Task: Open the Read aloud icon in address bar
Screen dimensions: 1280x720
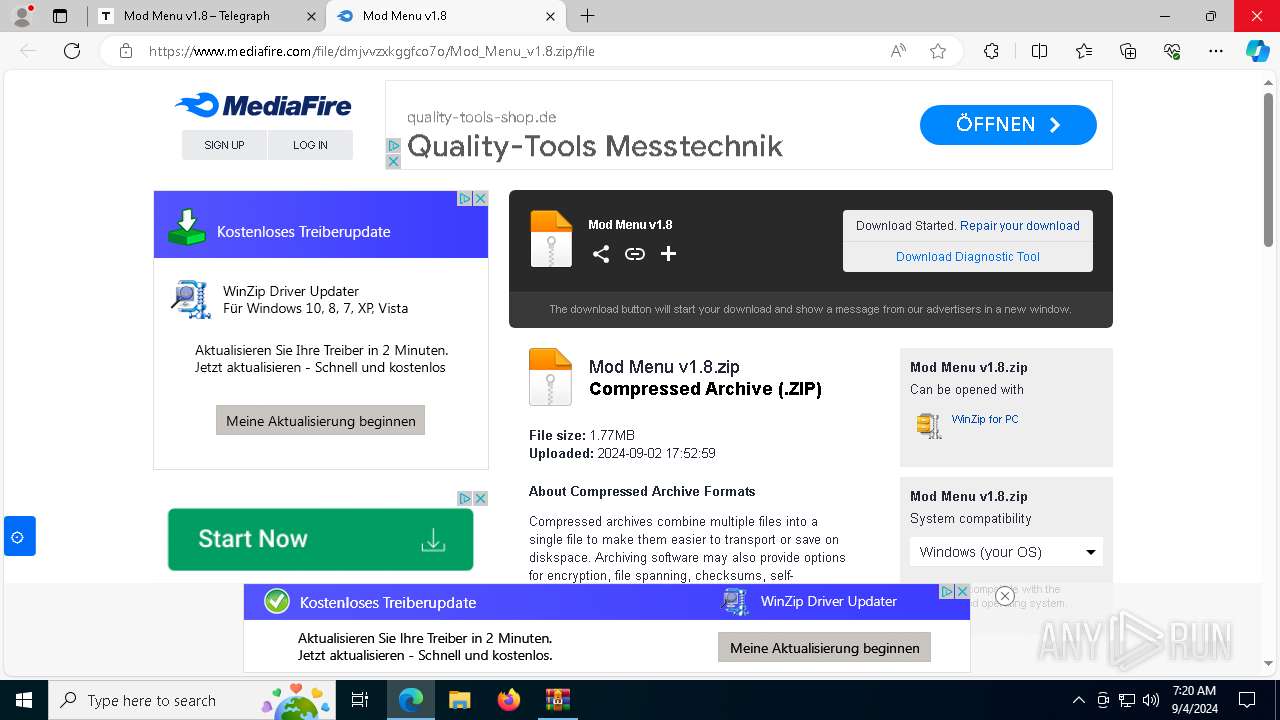Action: pyautogui.click(x=898, y=51)
